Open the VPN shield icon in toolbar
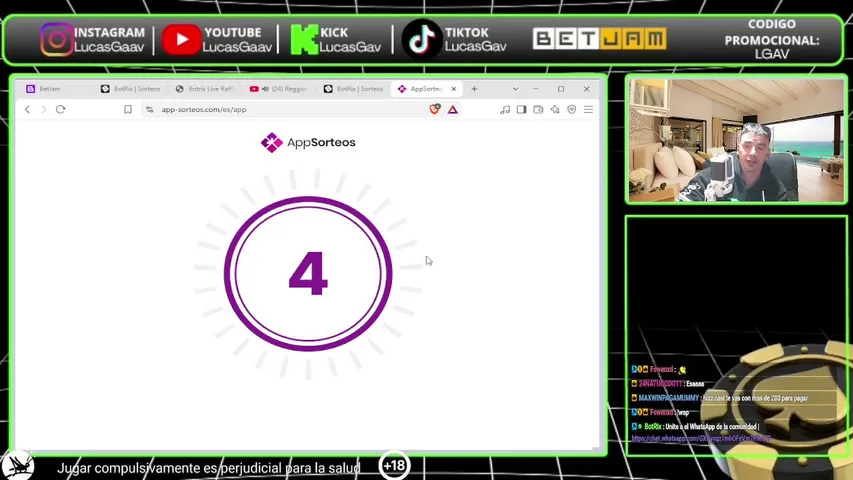Viewport: 853px width, 480px height. (x=572, y=109)
